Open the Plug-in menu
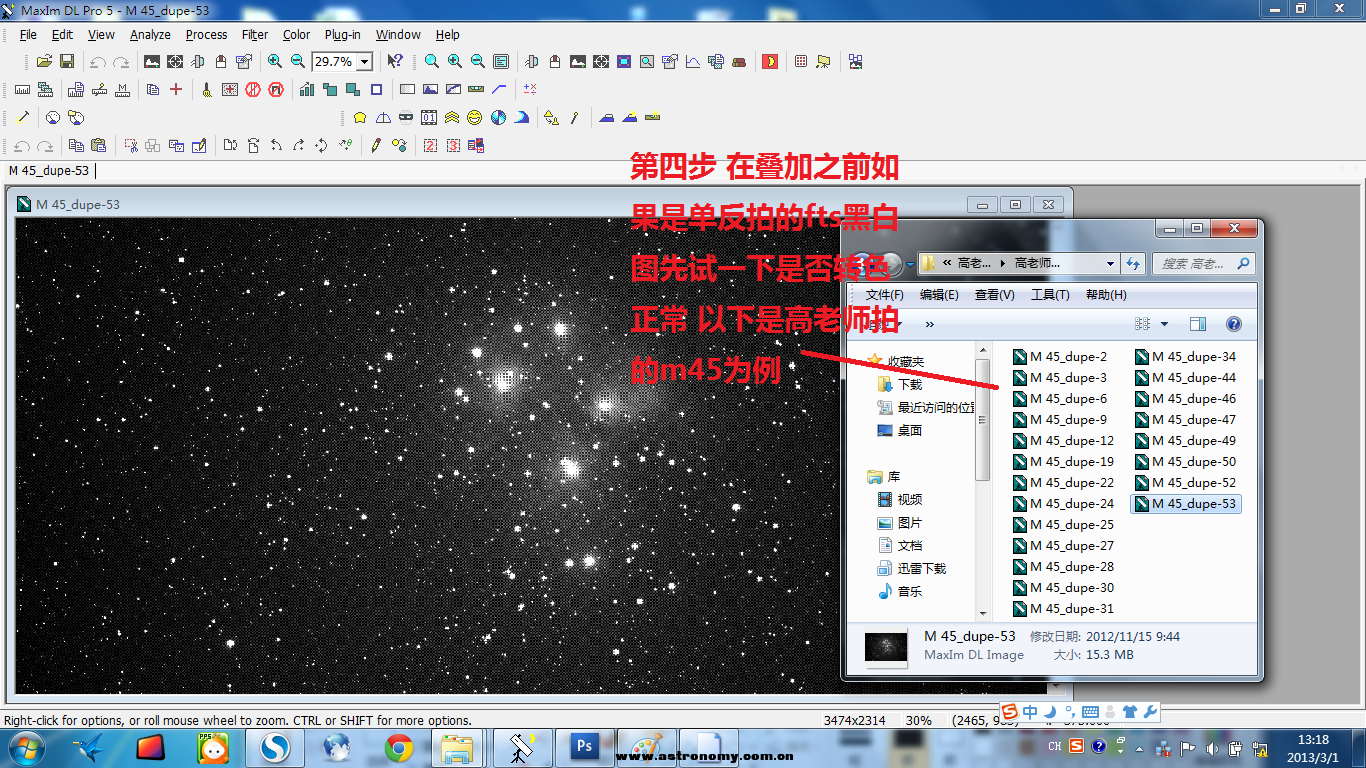Viewport: 1366px width, 768px height. click(342, 34)
